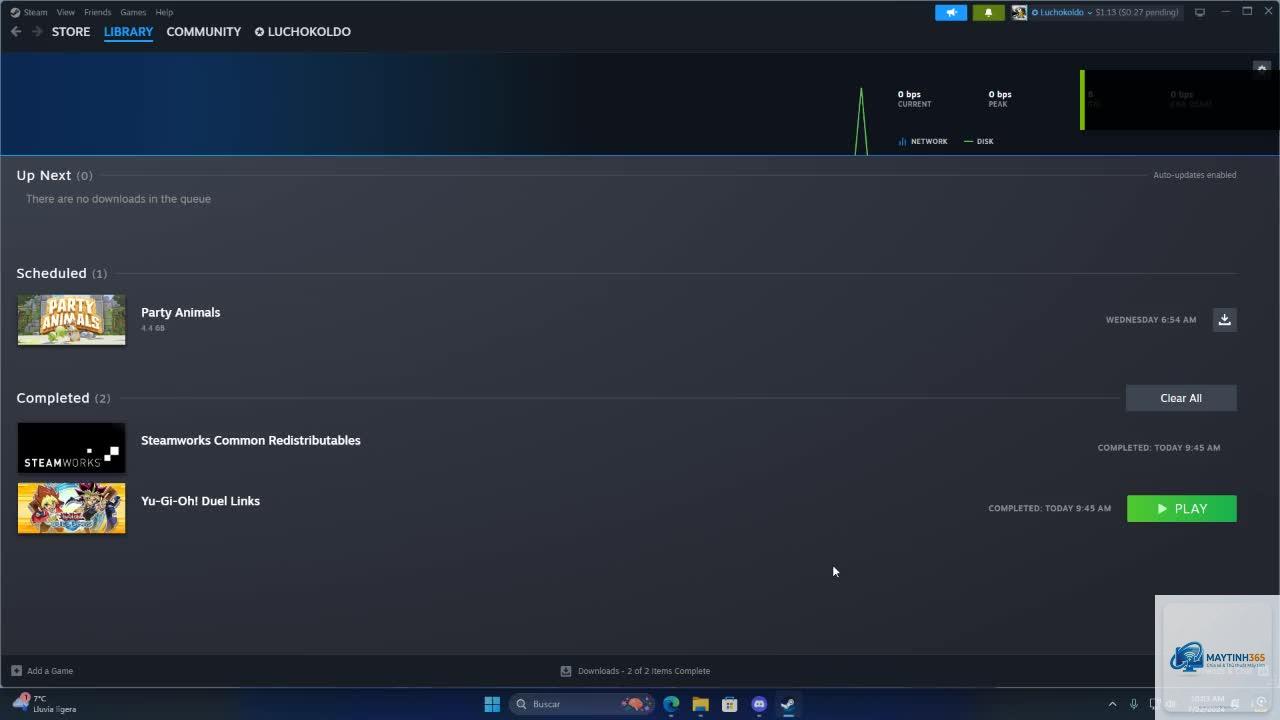Viewport: 1280px width, 720px height.
Task: Open the download settings gear icon
Action: (1261, 68)
